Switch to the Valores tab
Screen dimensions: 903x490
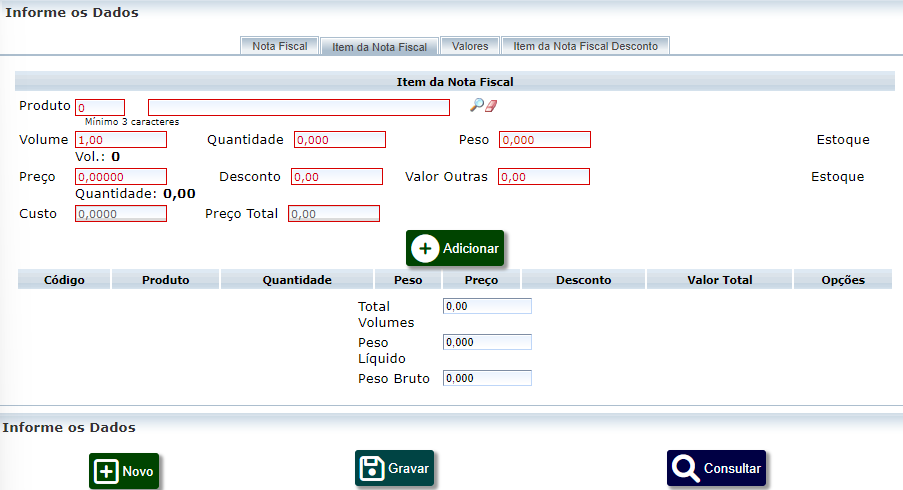click(x=470, y=46)
